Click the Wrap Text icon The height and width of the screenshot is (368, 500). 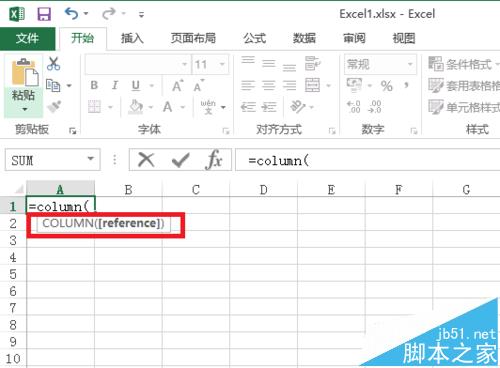pos(312,63)
